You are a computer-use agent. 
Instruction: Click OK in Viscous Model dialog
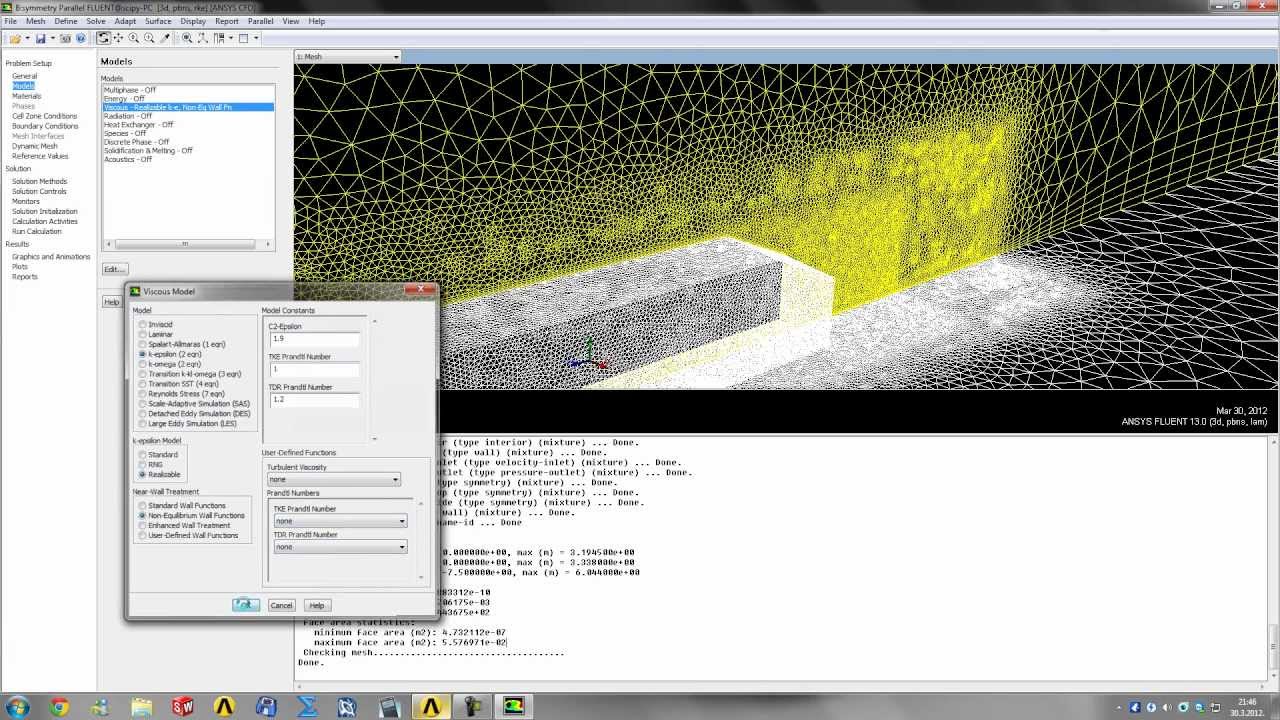246,605
